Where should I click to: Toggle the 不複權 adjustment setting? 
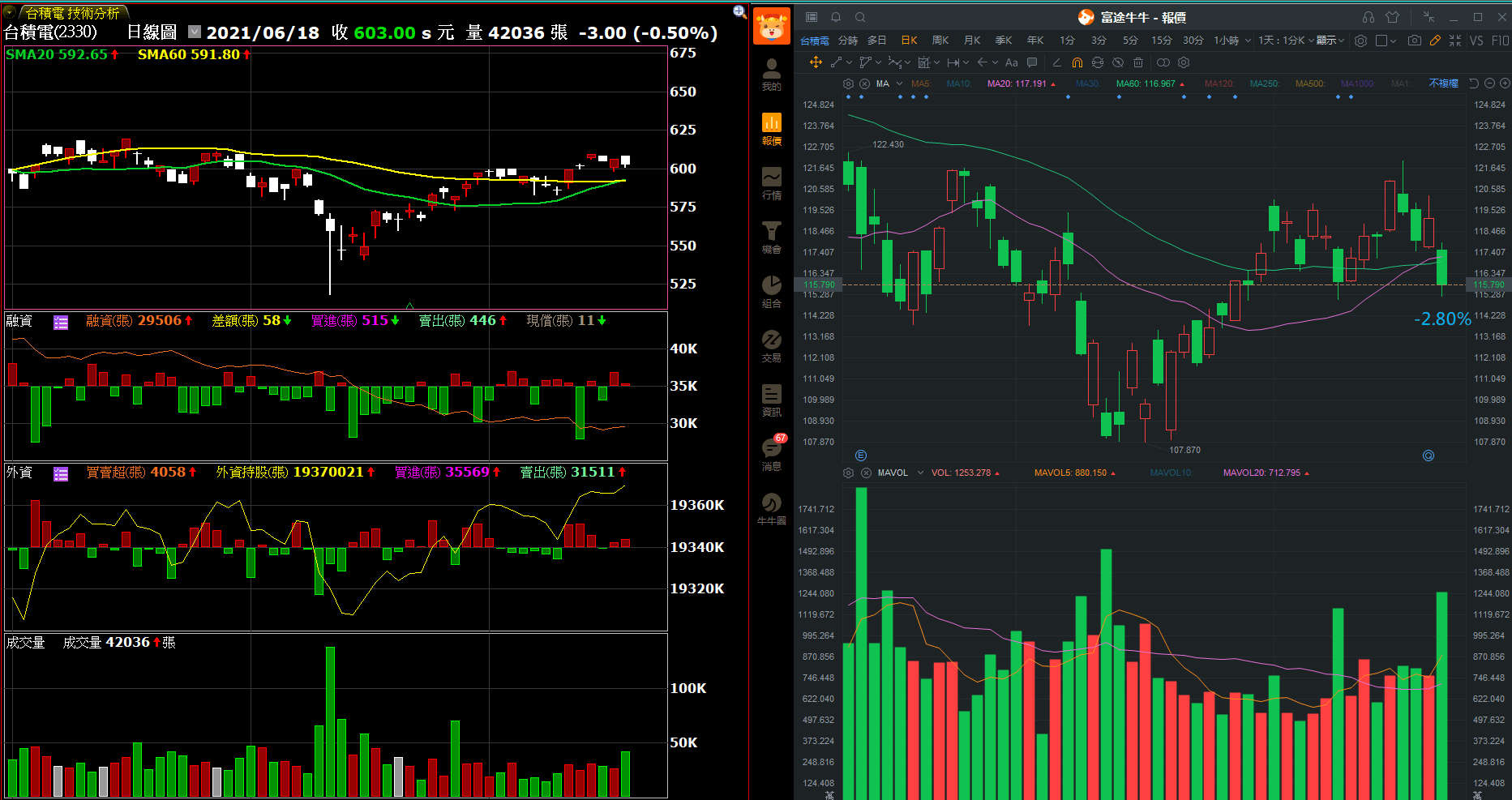pos(1443,83)
